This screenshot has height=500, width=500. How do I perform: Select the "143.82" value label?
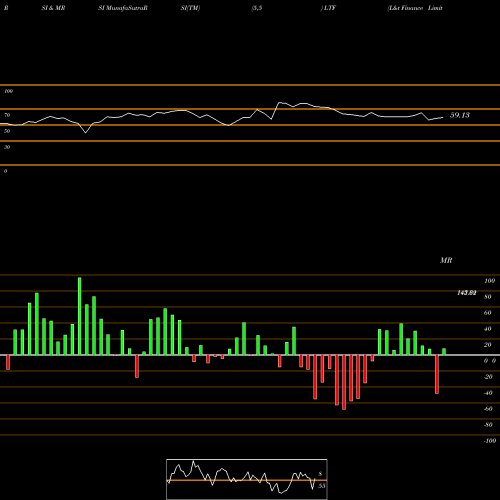(x=467, y=293)
